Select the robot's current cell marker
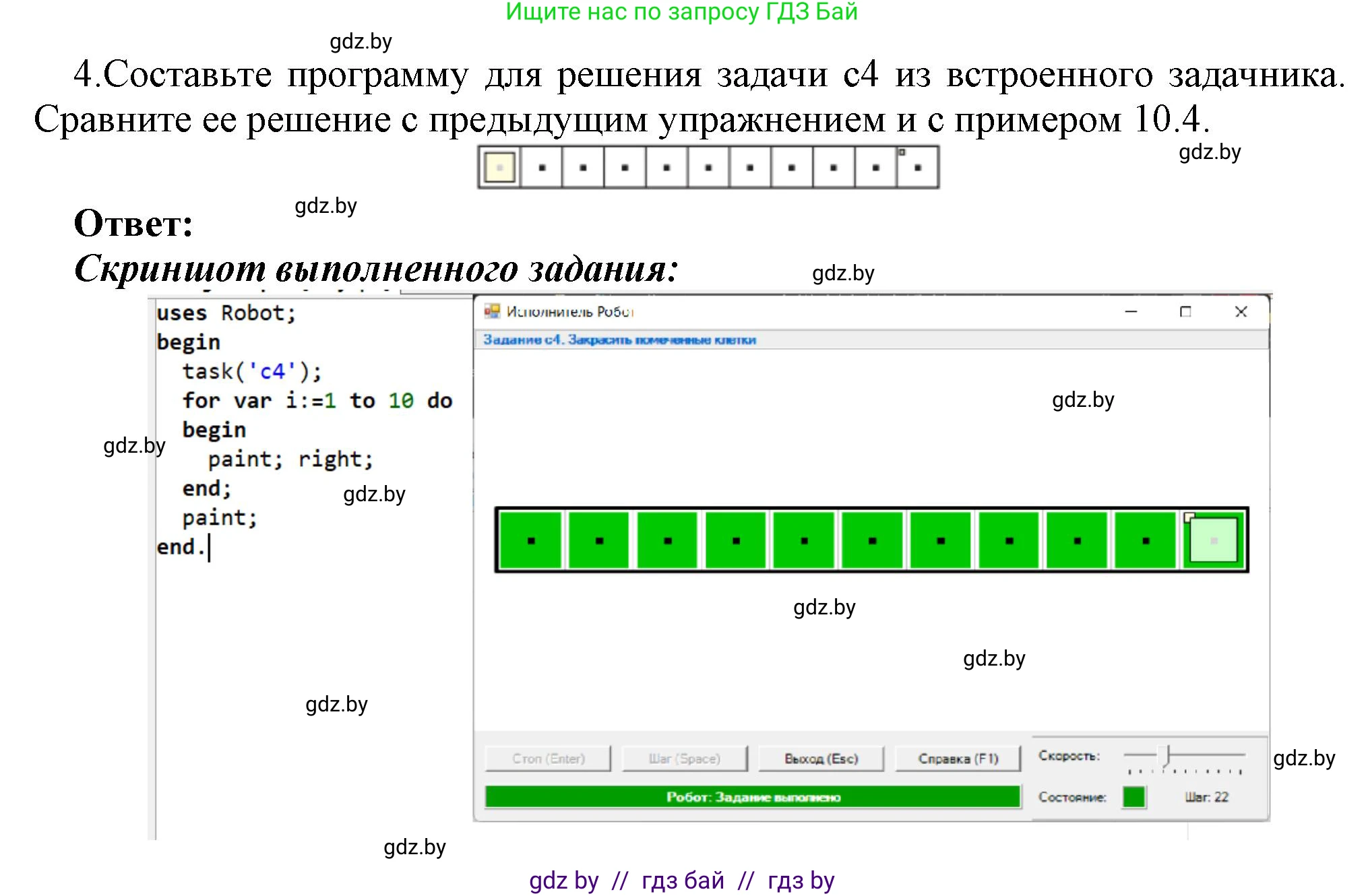This screenshot has height=896, width=1366. coord(1212,541)
